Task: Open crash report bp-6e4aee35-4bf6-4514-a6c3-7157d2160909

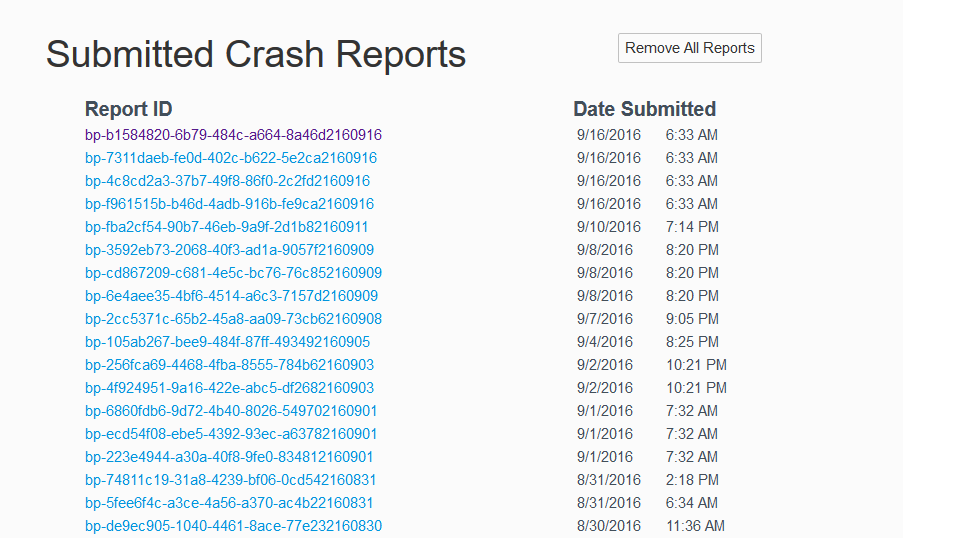Action: click(231, 296)
